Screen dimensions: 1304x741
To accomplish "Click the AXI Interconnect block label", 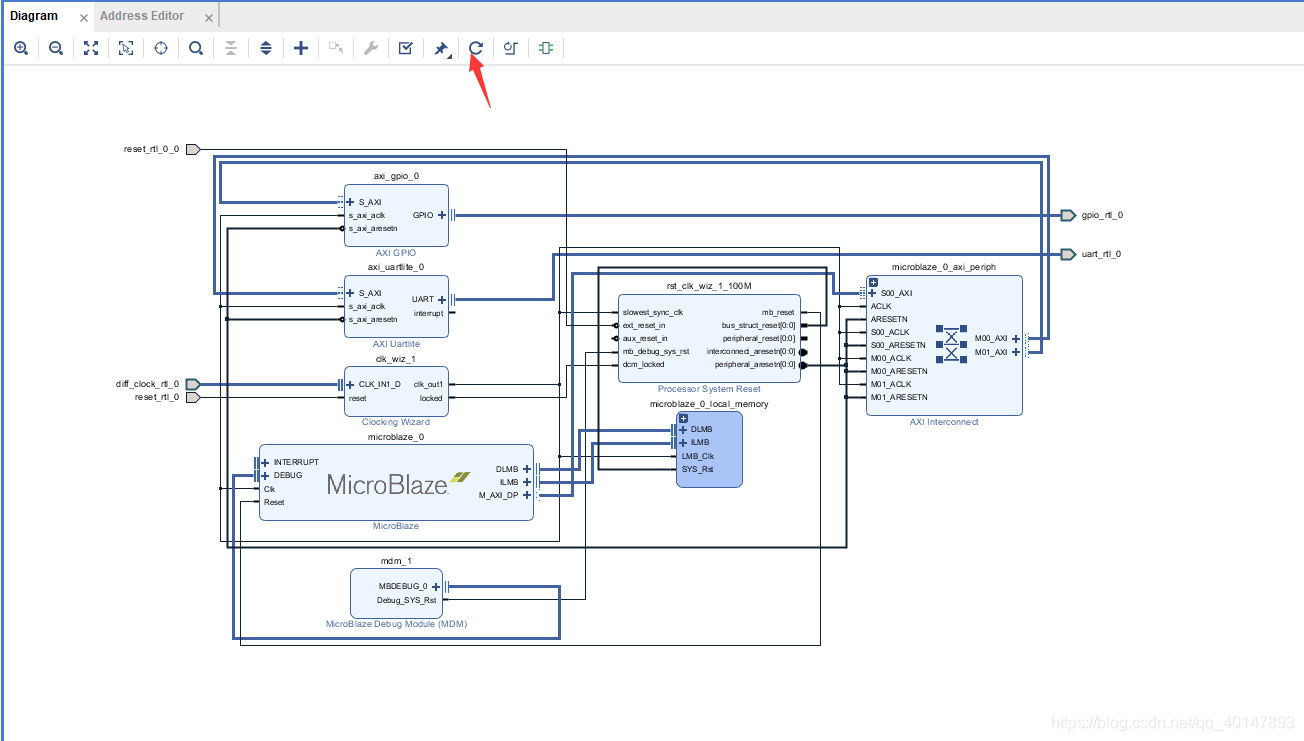I will pyautogui.click(x=944, y=422).
